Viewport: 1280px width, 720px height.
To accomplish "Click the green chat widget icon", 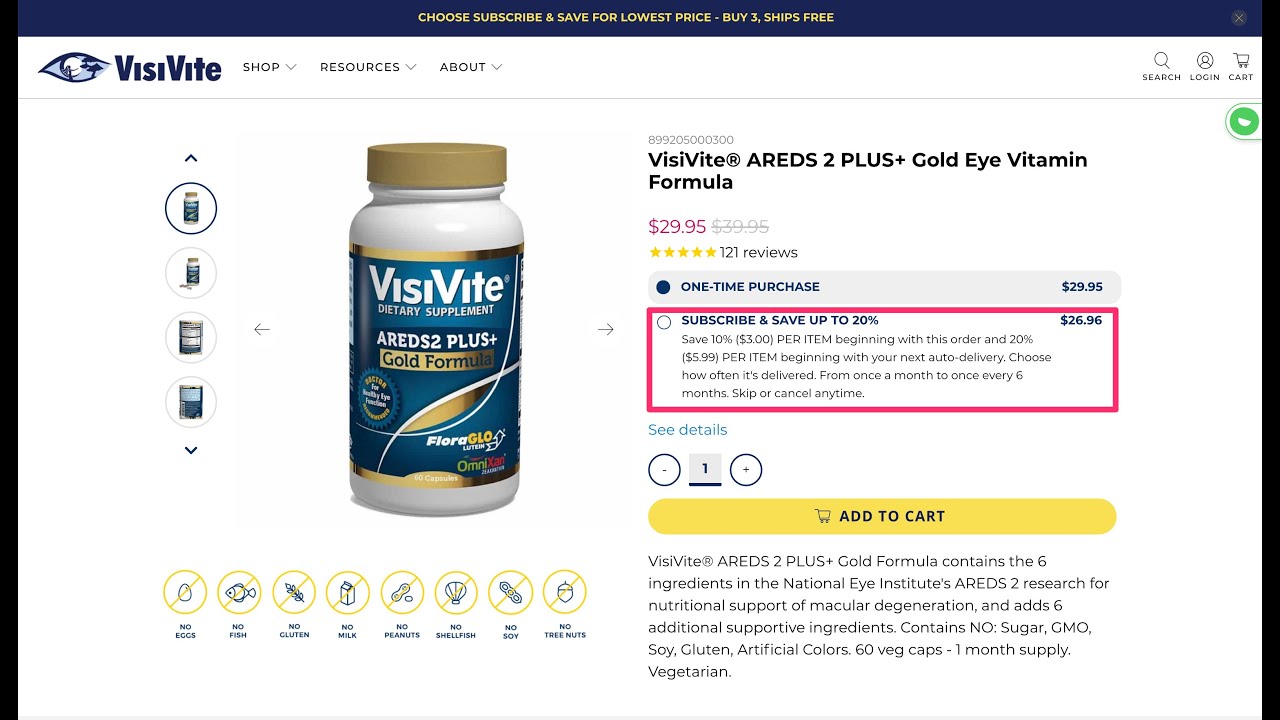I will pyautogui.click(x=1244, y=122).
